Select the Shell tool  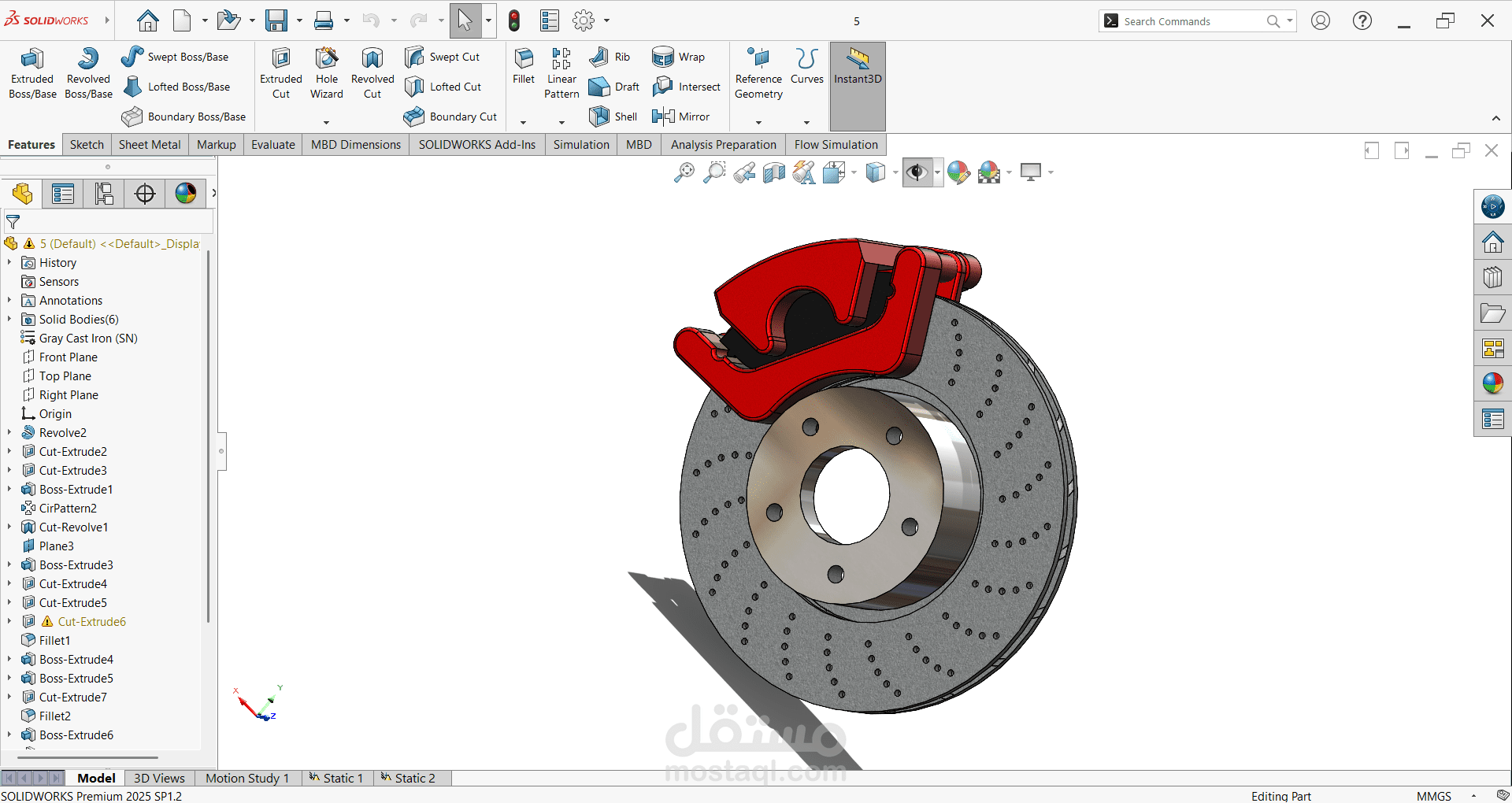(613, 117)
